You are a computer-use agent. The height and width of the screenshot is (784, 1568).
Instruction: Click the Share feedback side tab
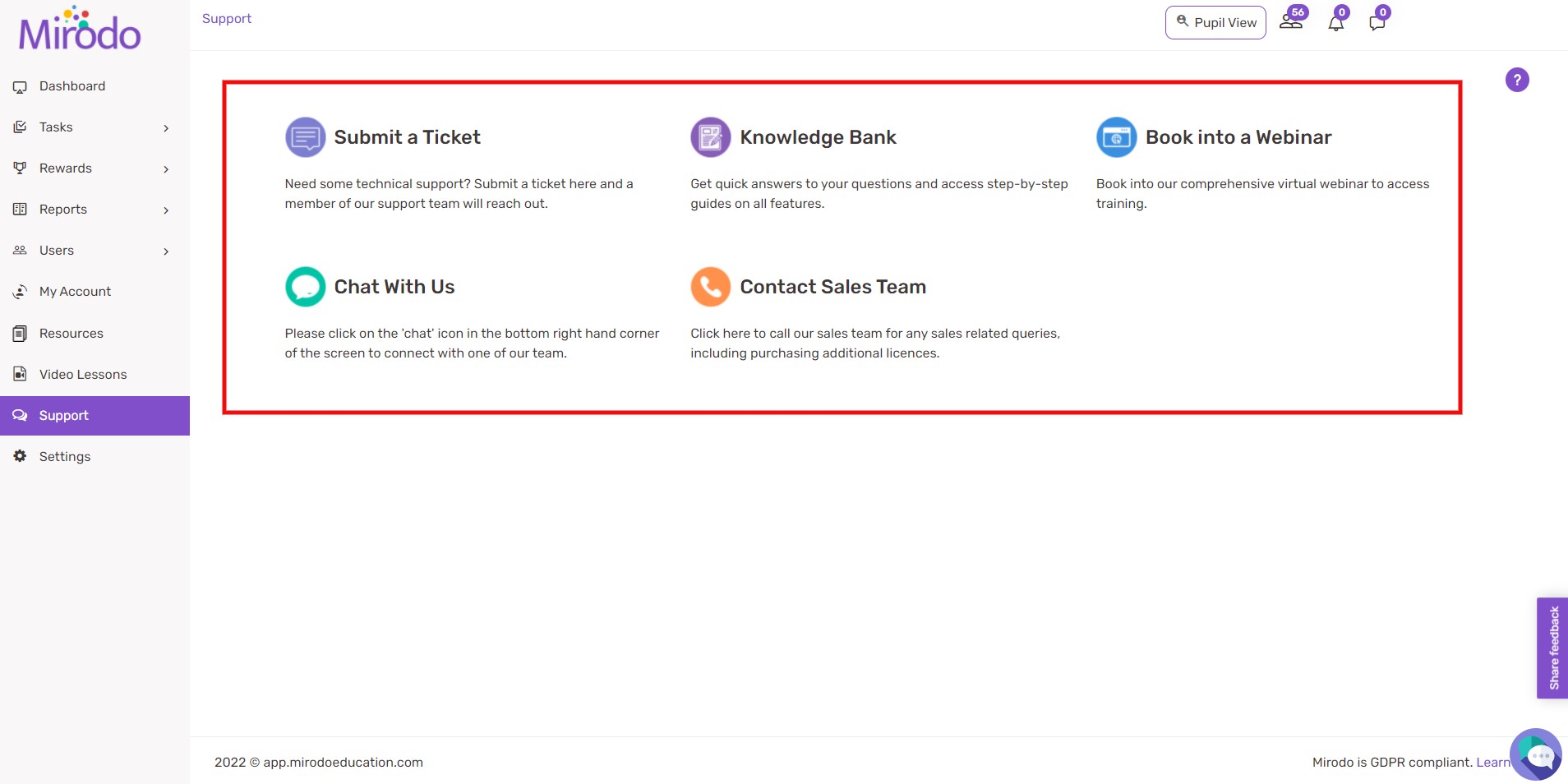1552,648
